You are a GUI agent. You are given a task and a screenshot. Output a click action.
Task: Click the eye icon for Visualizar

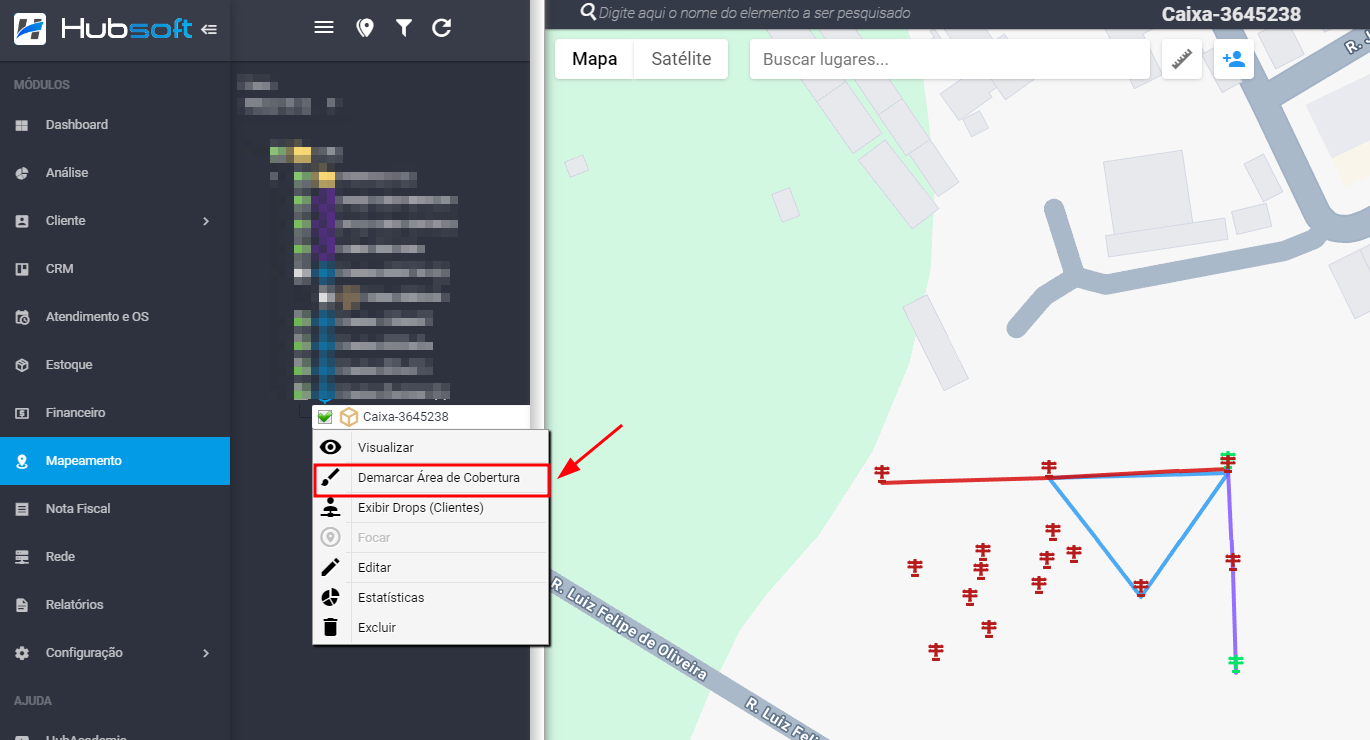(x=331, y=447)
